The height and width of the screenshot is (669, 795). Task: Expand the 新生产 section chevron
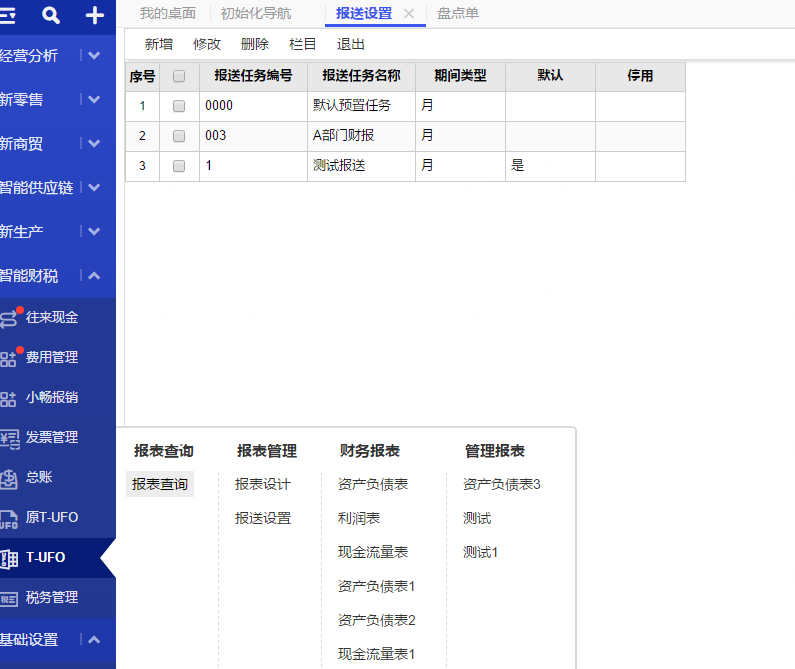[94, 231]
